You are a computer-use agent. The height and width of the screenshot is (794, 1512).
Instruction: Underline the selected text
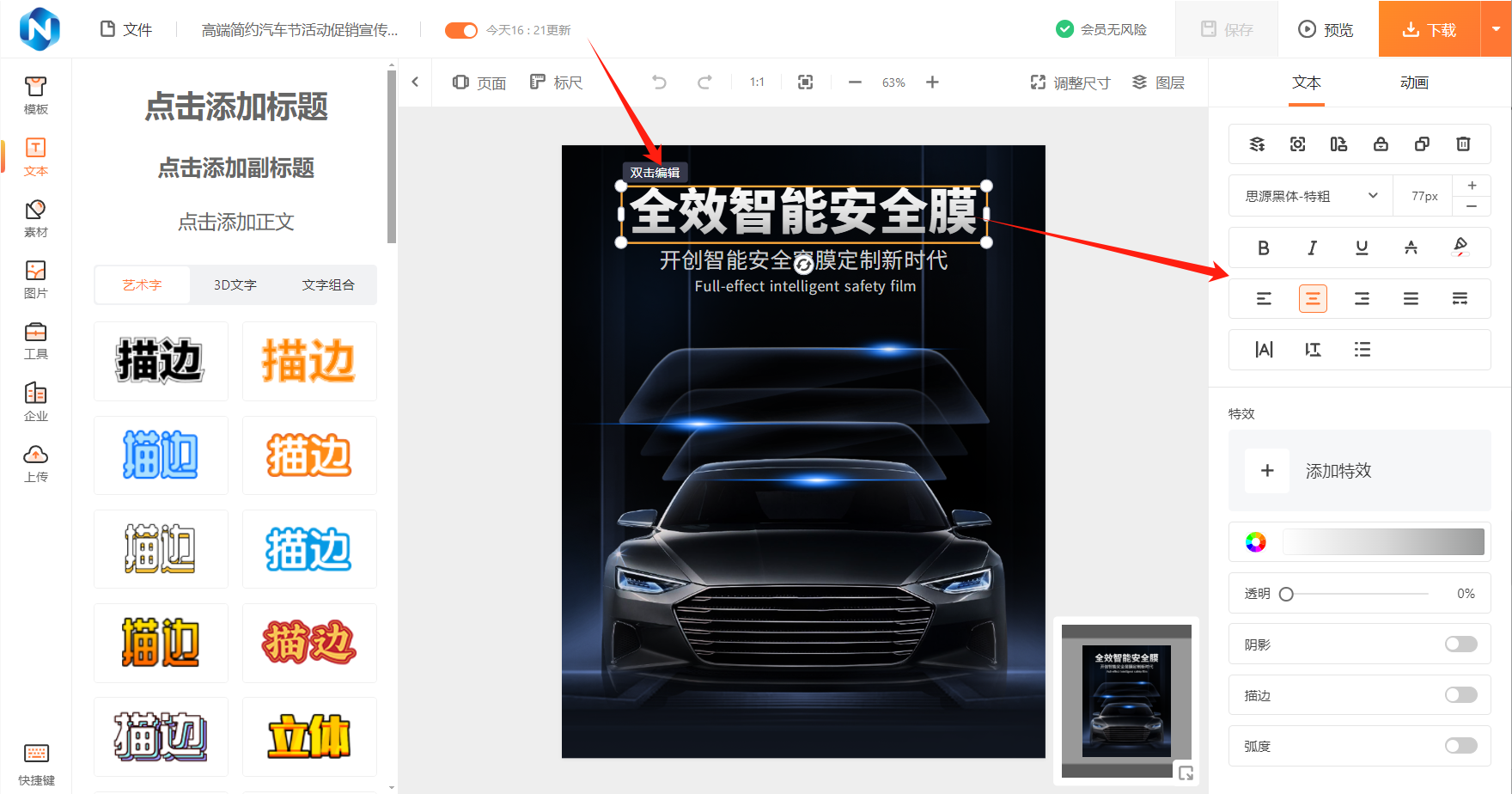tap(1362, 248)
